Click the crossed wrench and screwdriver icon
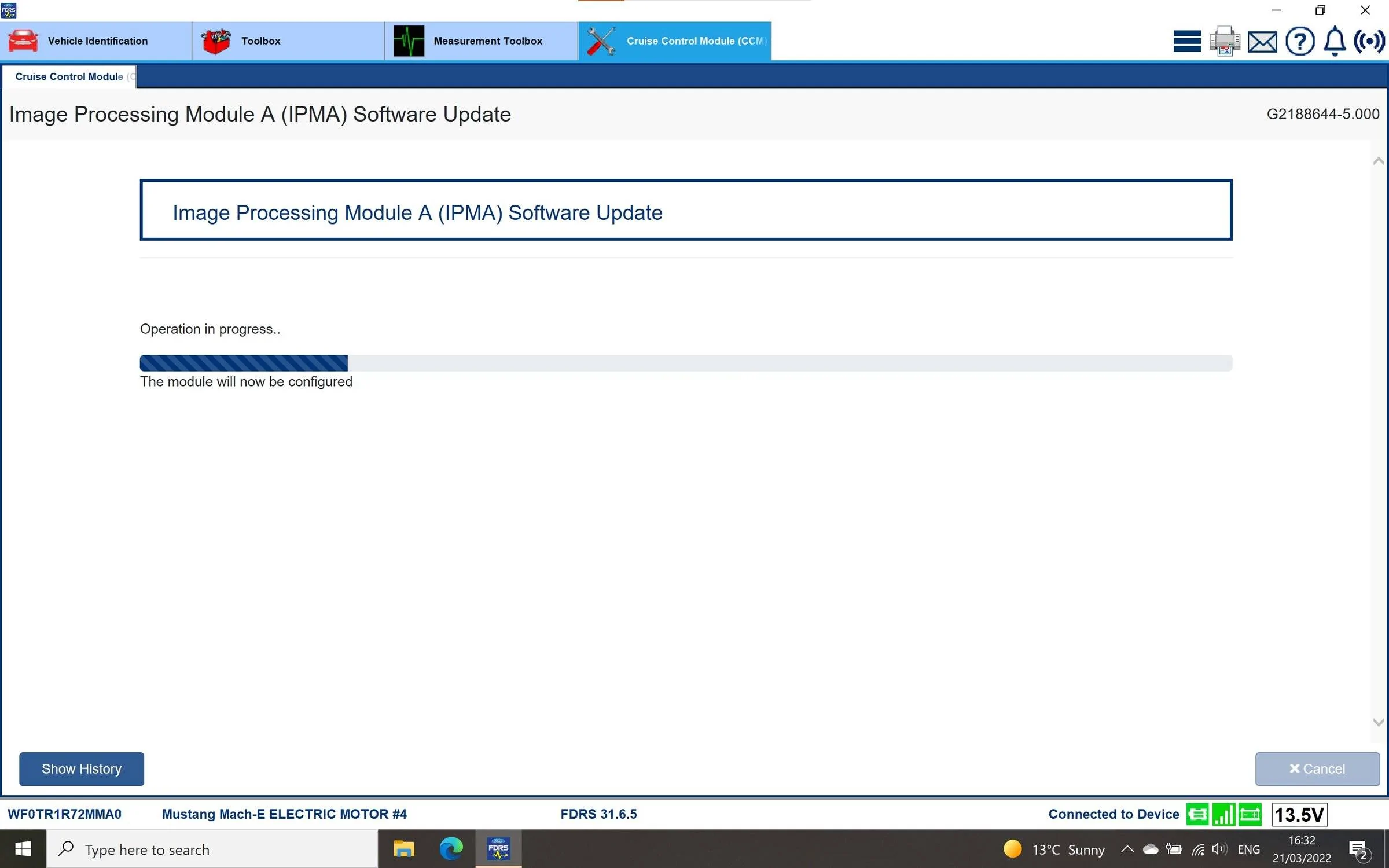This screenshot has width=1389, height=868. coord(601,41)
